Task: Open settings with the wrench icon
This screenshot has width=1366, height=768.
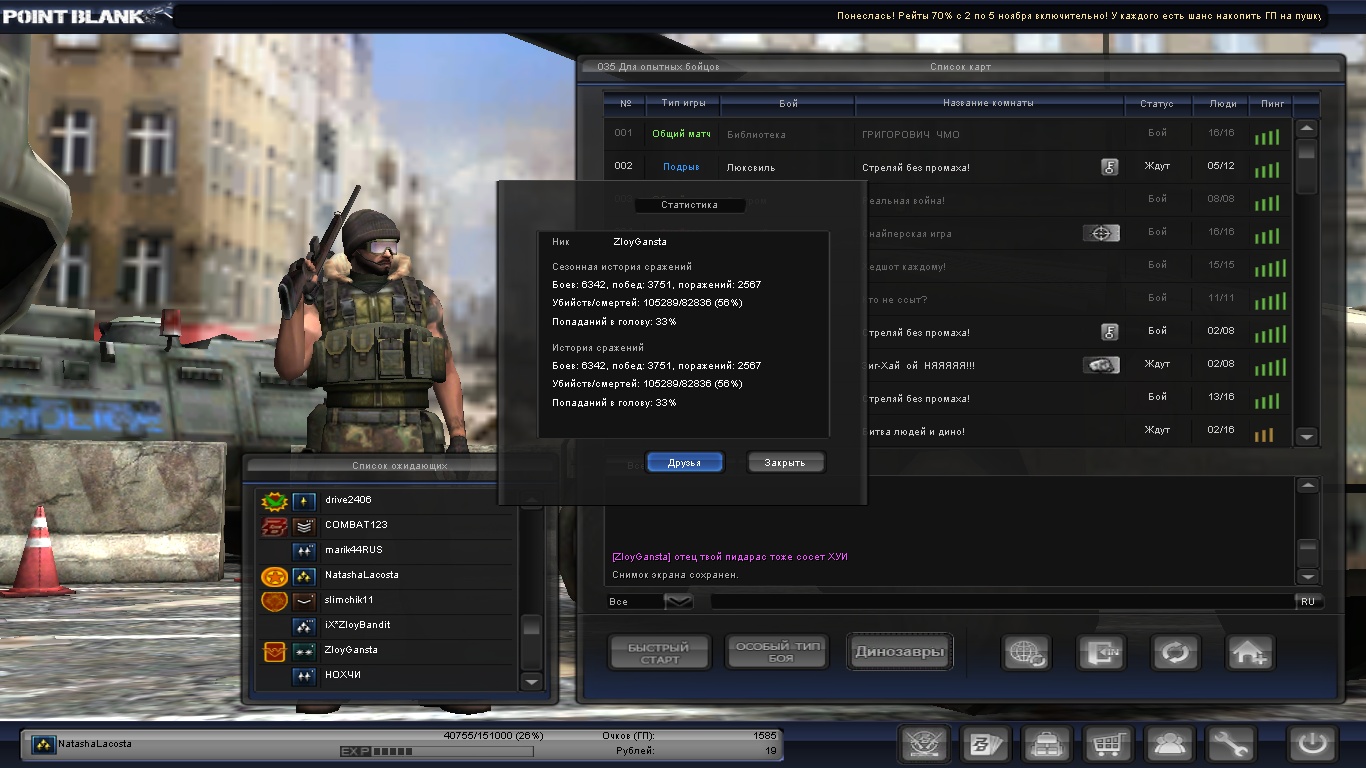Action: [1231, 745]
